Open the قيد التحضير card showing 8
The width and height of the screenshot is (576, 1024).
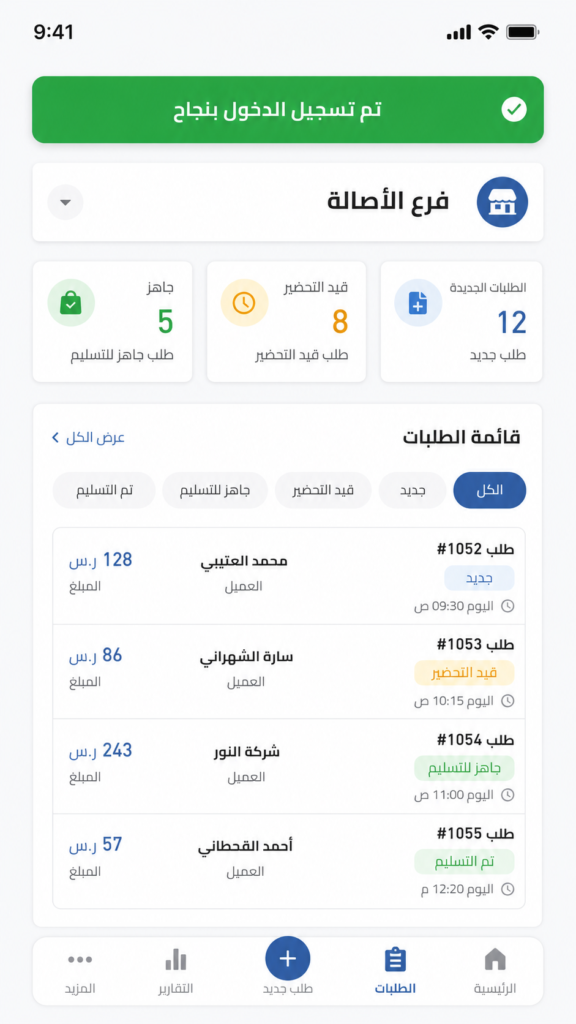tap(287, 321)
